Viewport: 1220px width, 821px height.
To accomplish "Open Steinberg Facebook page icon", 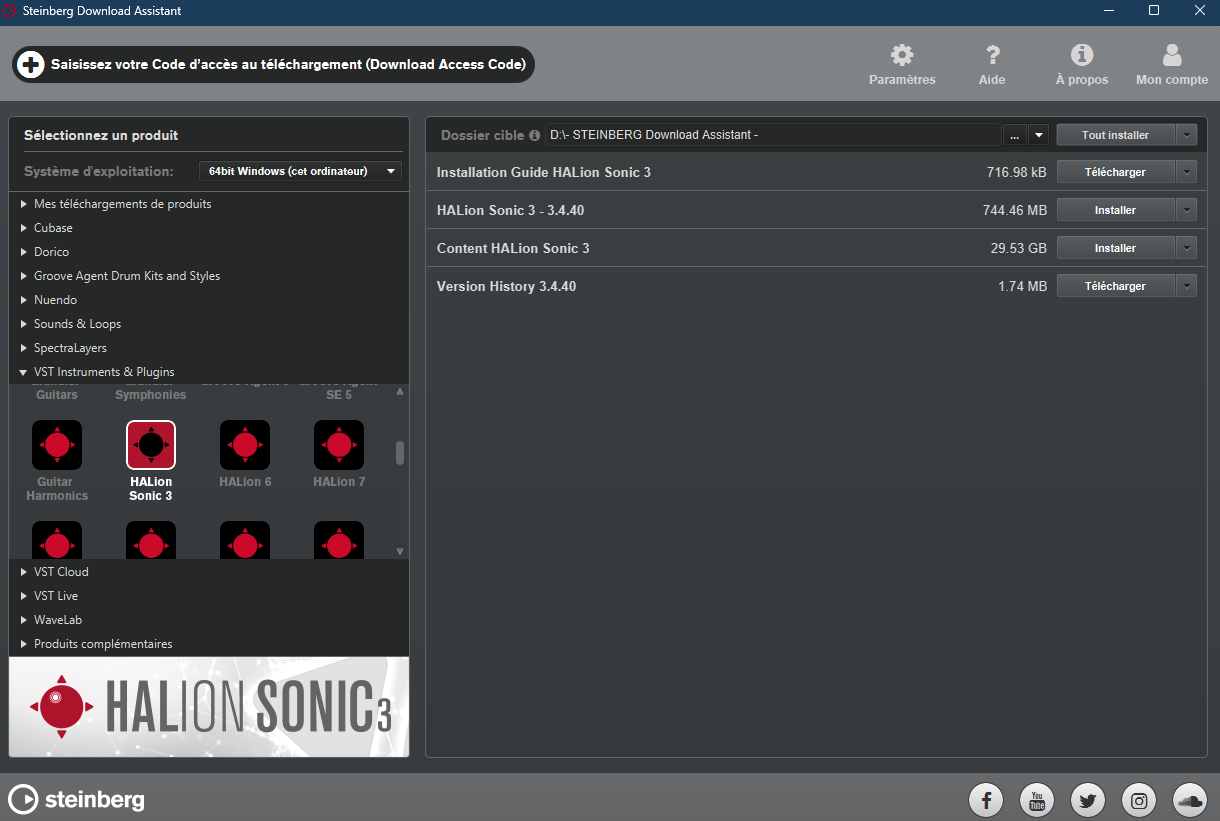I will coord(986,800).
